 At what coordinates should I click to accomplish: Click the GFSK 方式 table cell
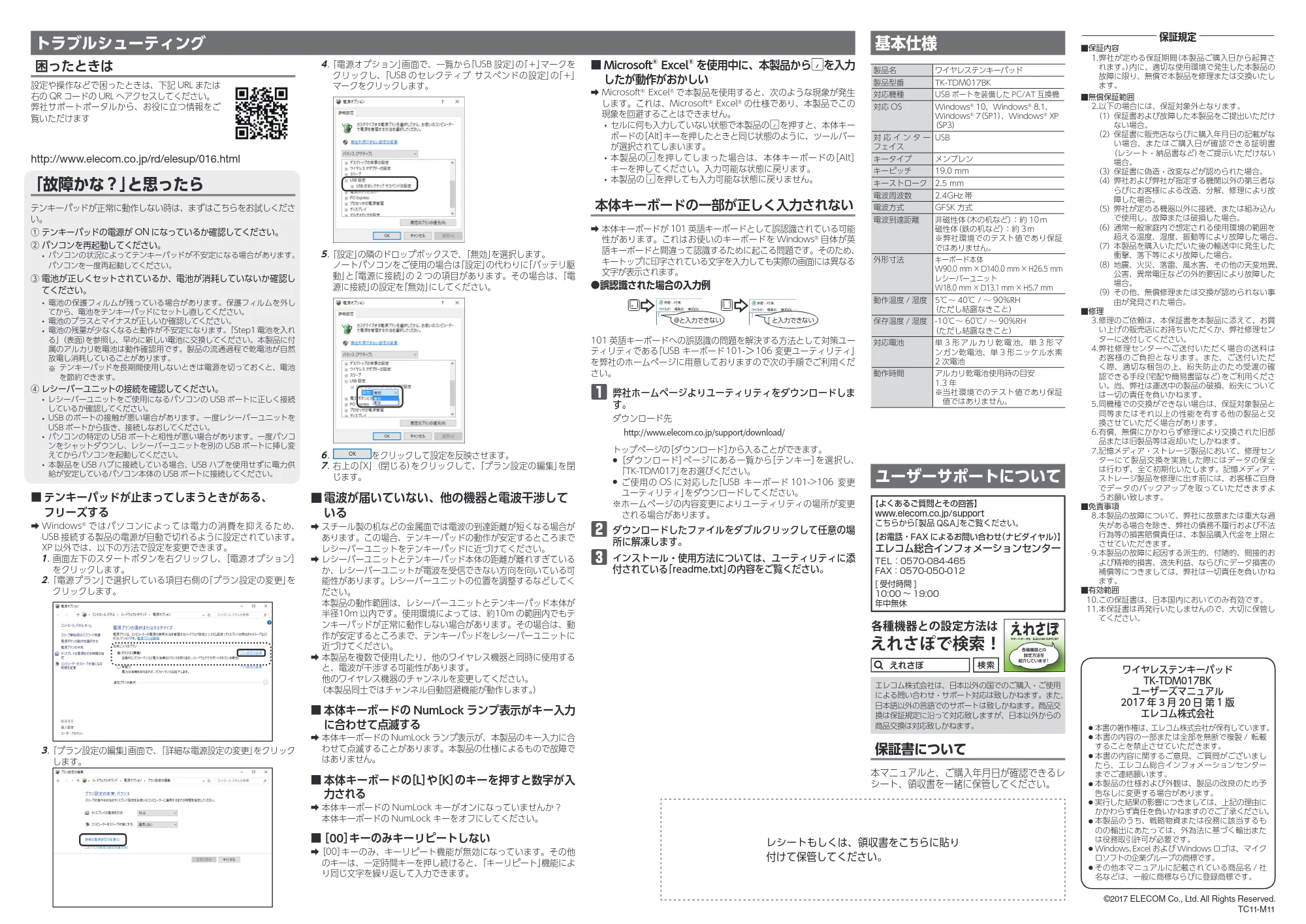(953, 207)
